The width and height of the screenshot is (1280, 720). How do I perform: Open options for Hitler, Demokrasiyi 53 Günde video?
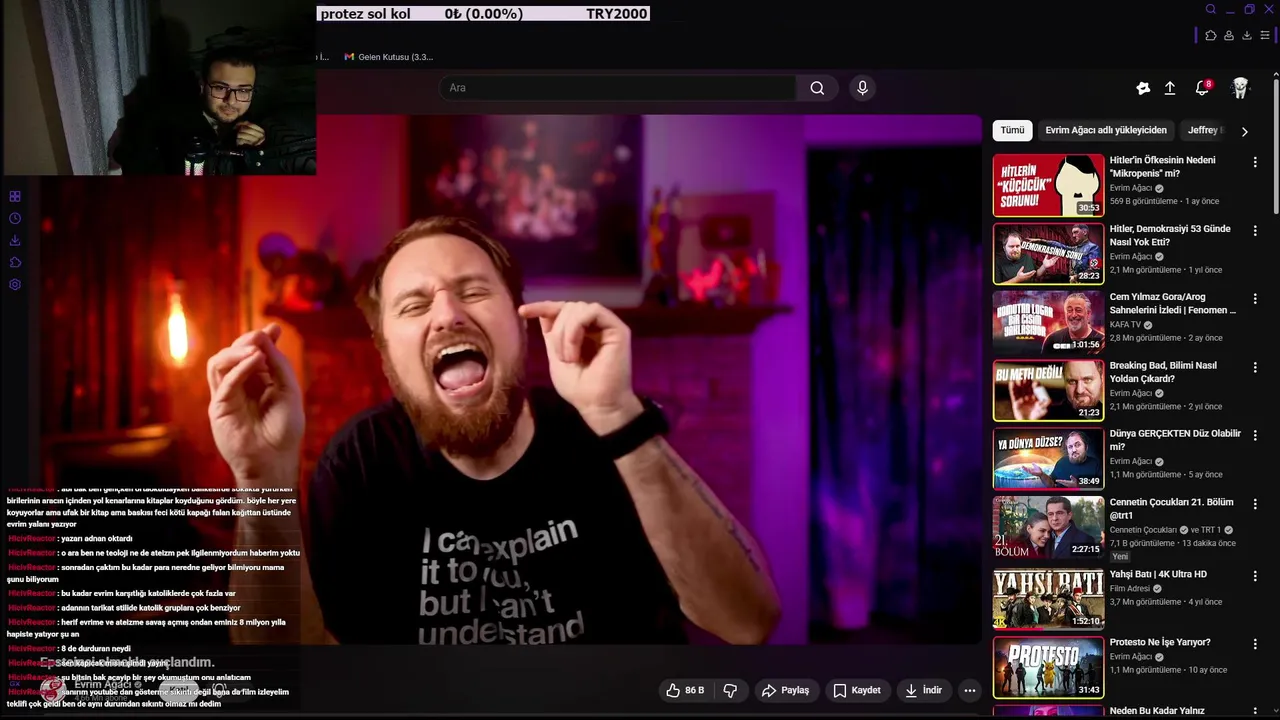[1255, 231]
